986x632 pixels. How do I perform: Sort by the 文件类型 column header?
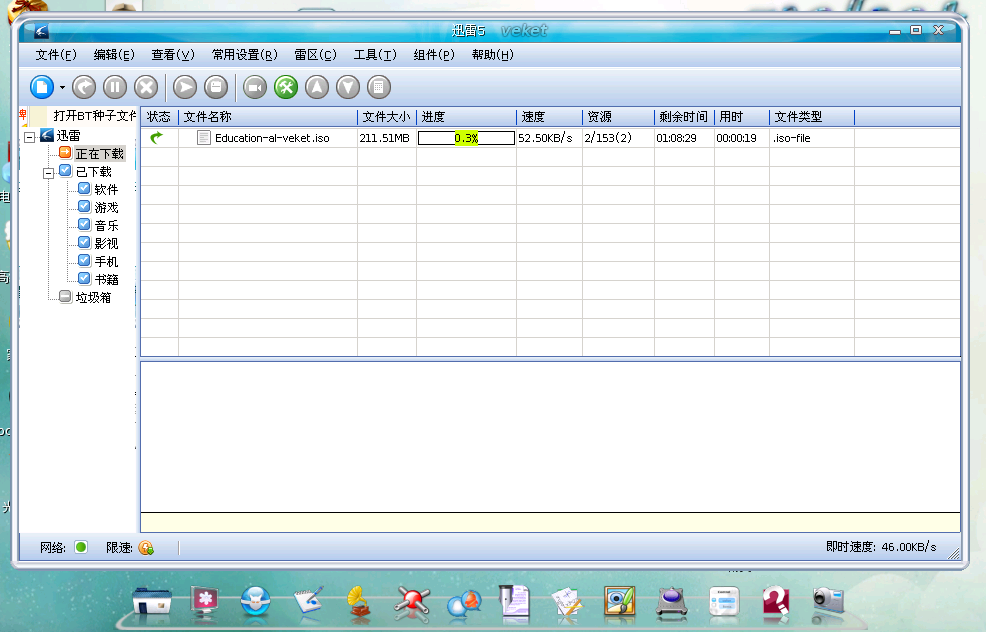812,116
